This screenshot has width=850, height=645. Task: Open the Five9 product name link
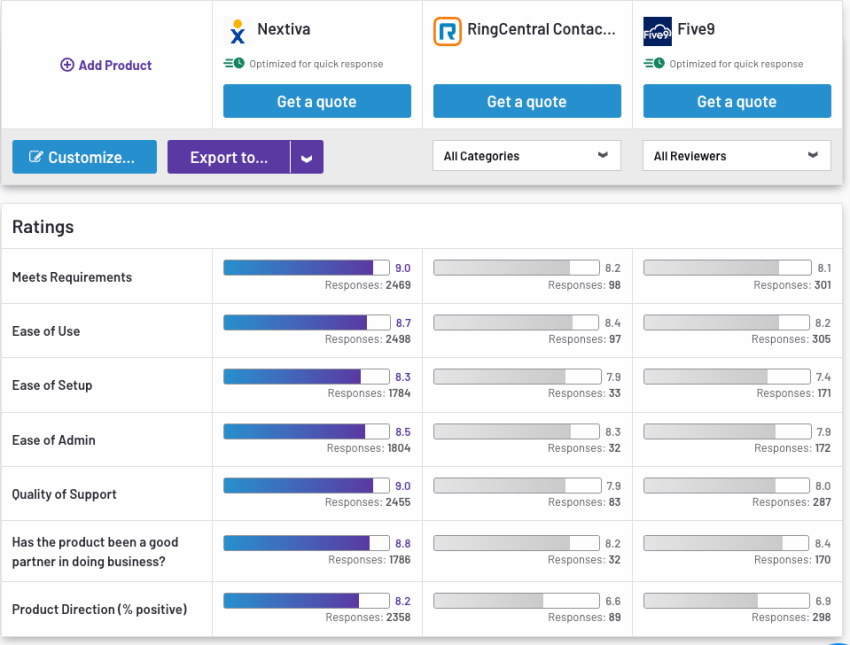click(x=696, y=29)
